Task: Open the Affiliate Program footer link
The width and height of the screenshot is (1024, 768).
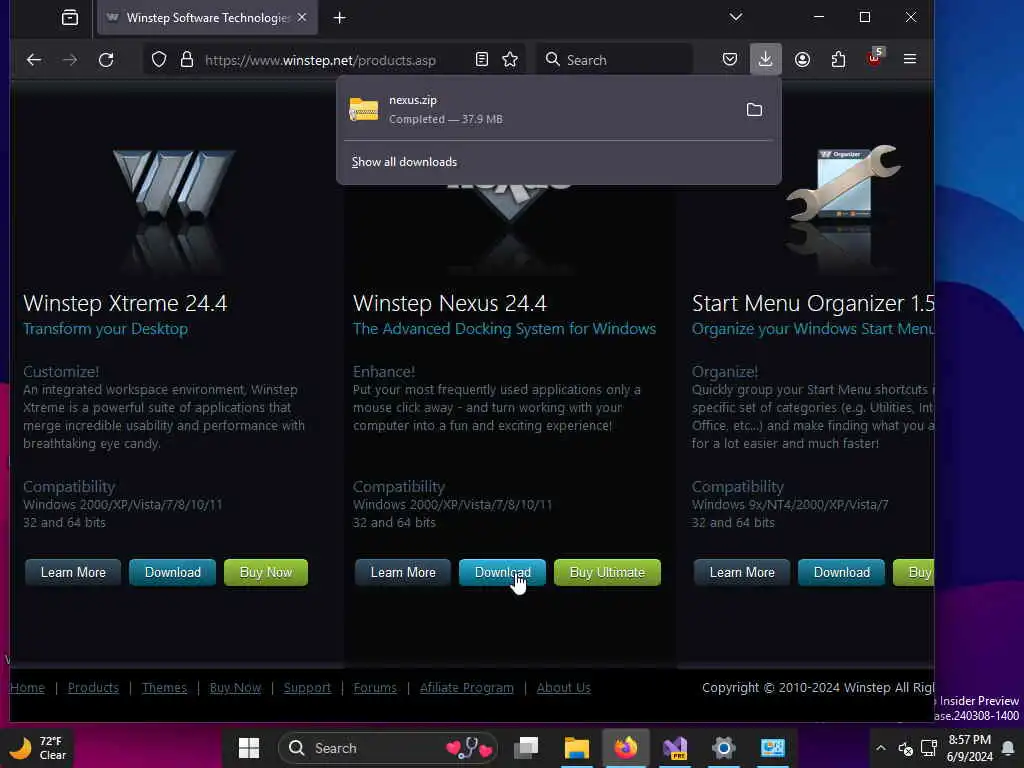Action: click(x=467, y=688)
